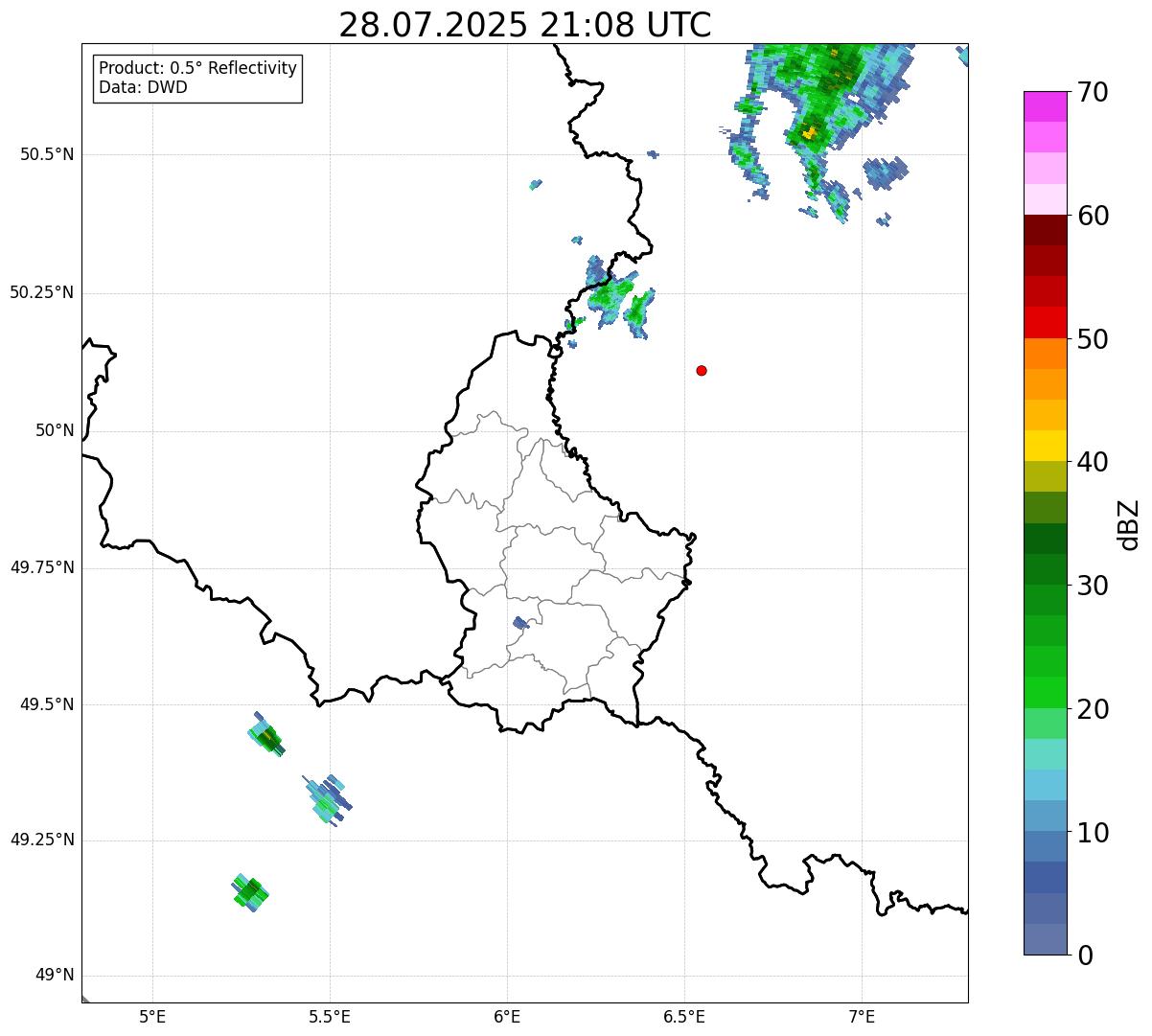Click the 5.5°E longitude label
This screenshot has width=1152, height=1036.
(330, 1017)
